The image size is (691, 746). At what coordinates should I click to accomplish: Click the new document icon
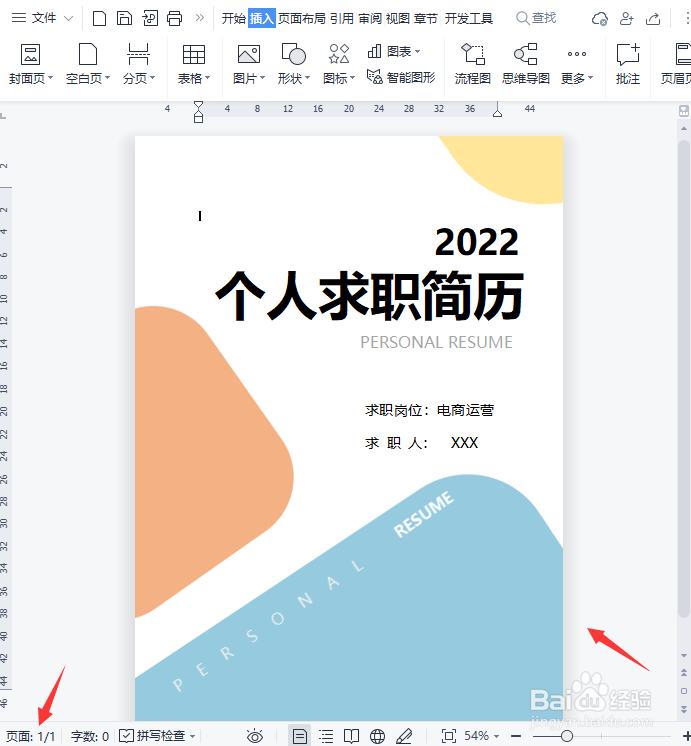tap(99, 18)
